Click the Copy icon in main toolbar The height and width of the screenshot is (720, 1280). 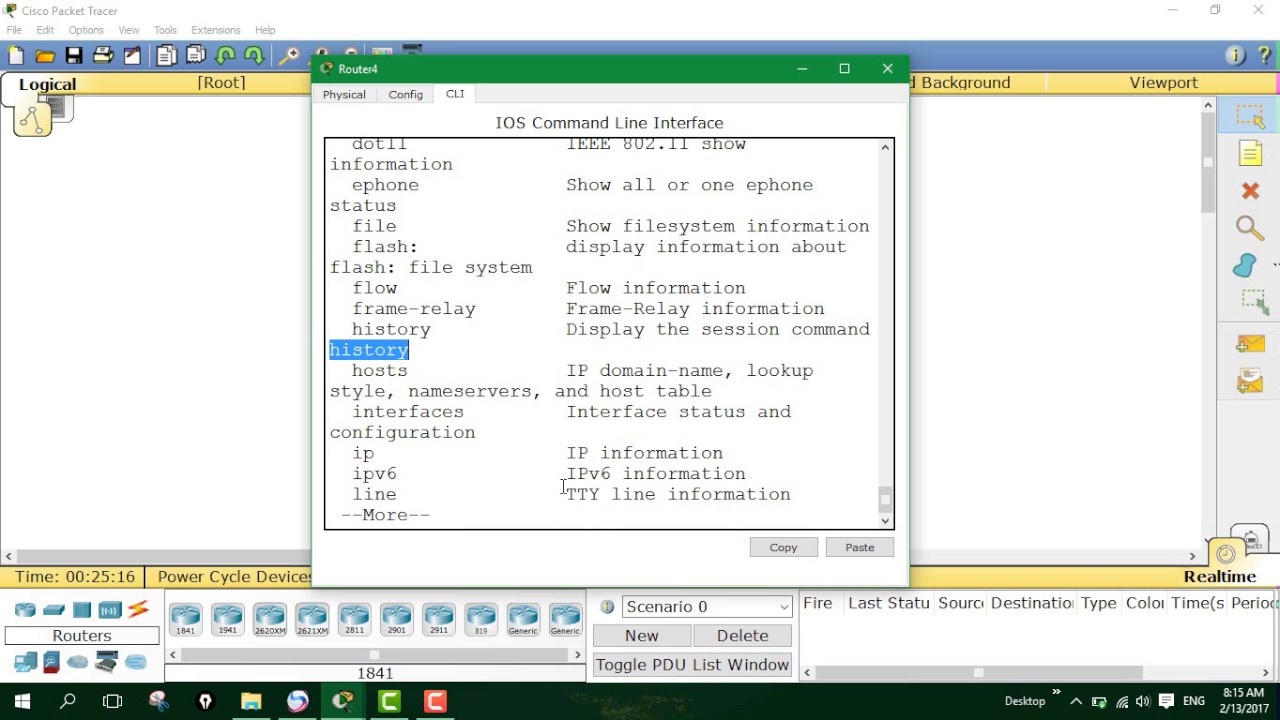click(166, 56)
